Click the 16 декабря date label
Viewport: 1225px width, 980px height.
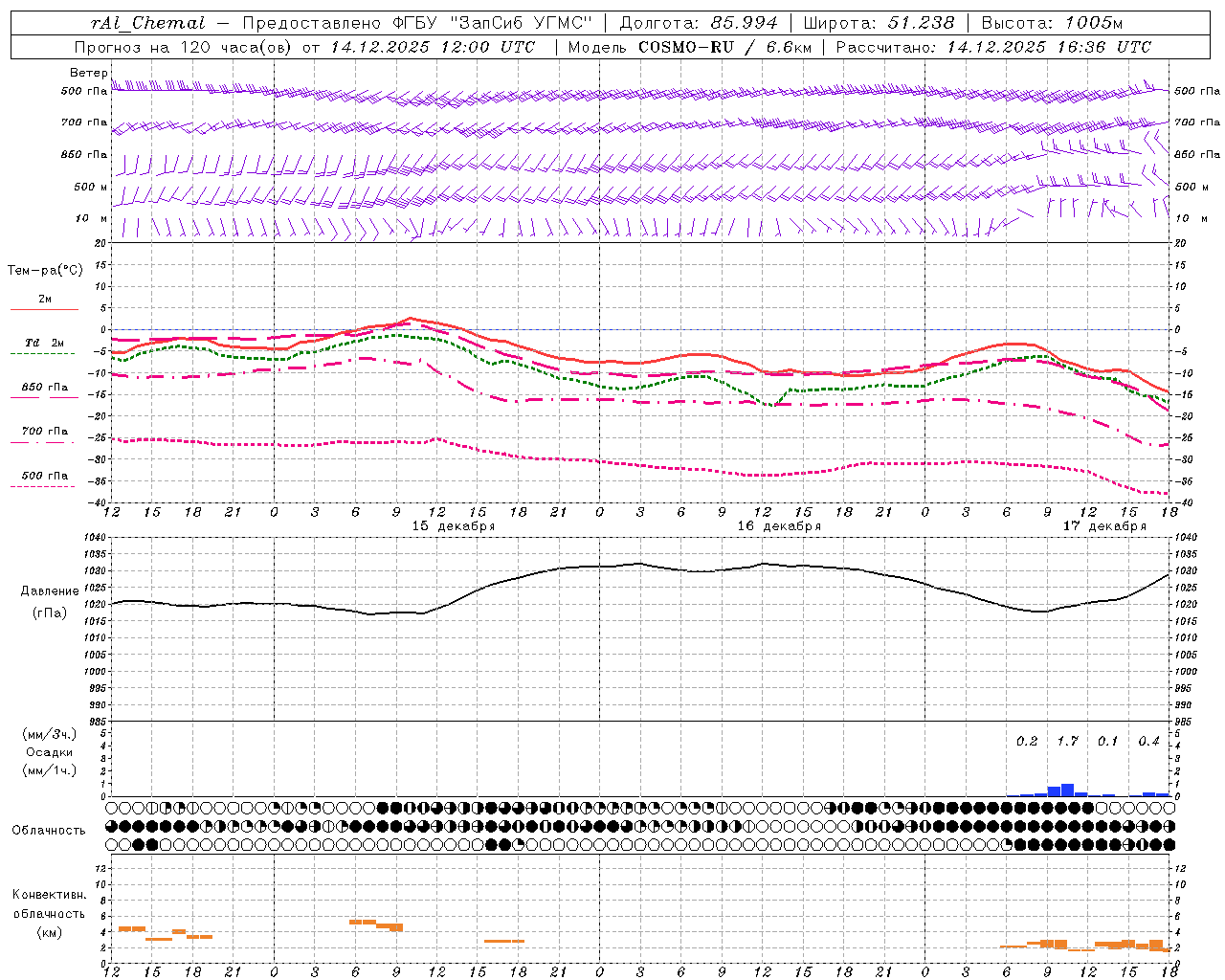tap(779, 526)
